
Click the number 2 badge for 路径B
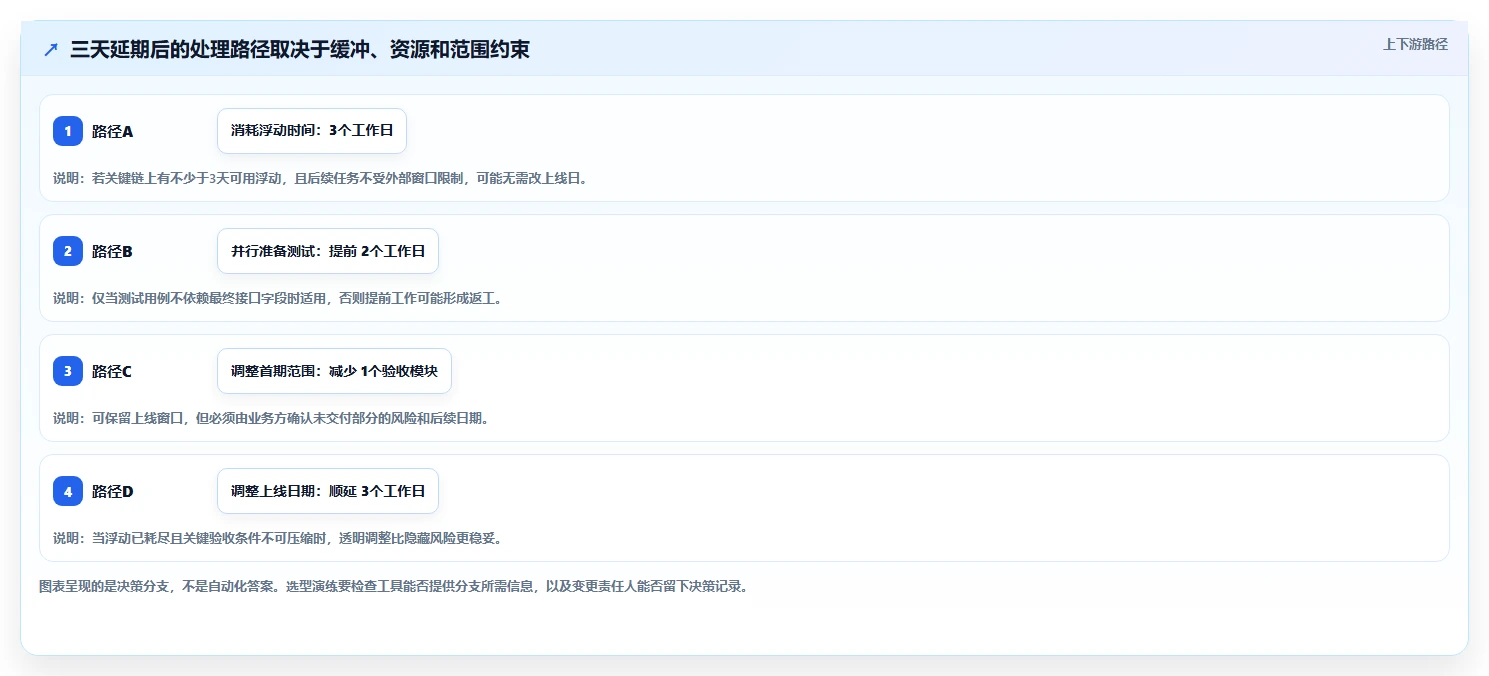pyautogui.click(x=68, y=251)
